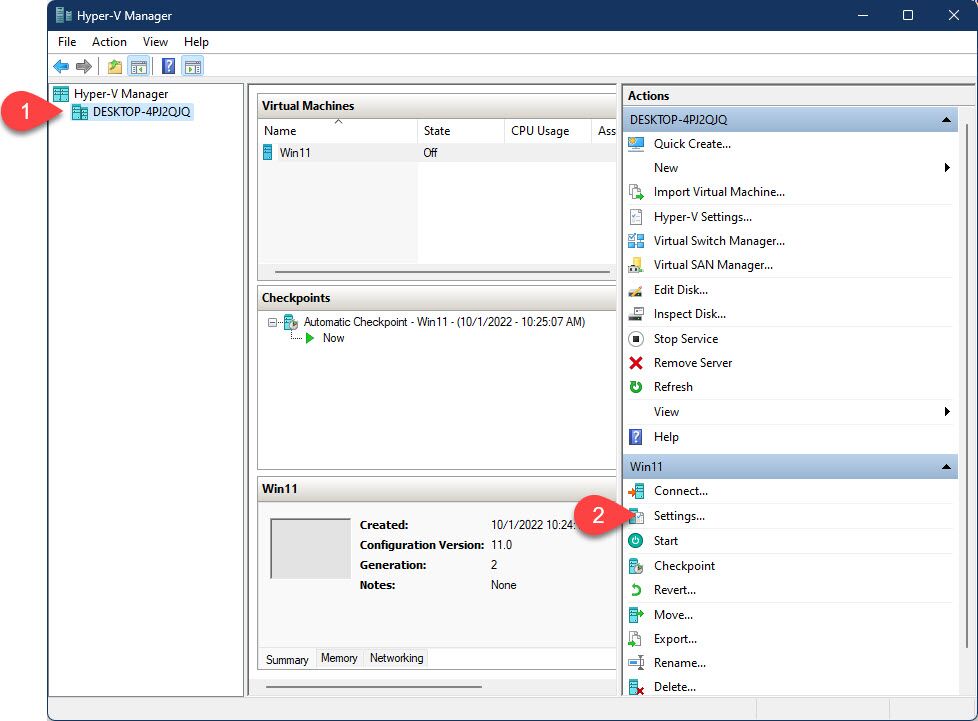Select DESKTOP-4PJ2QJQ in the tree

tap(142, 112)
